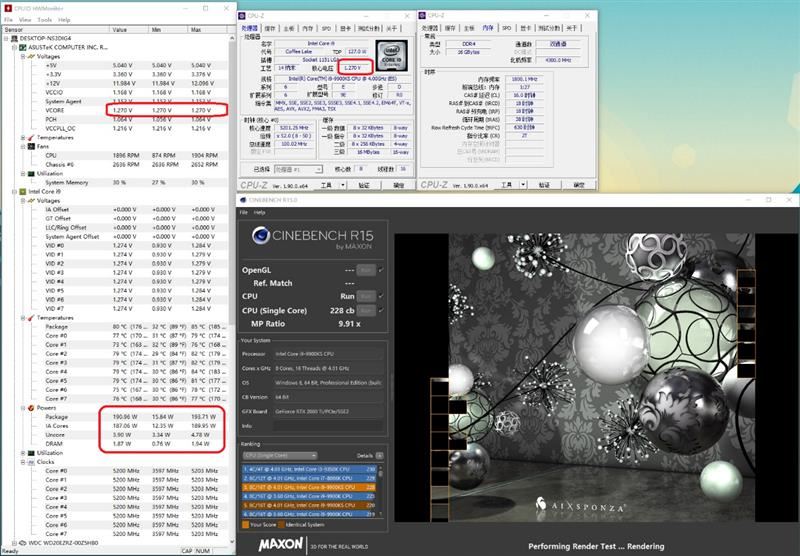The width and height of the screenshot is (800, 556).
Task: Click the MAXON logo at Cinebench bottom
Action: point(281,544)
